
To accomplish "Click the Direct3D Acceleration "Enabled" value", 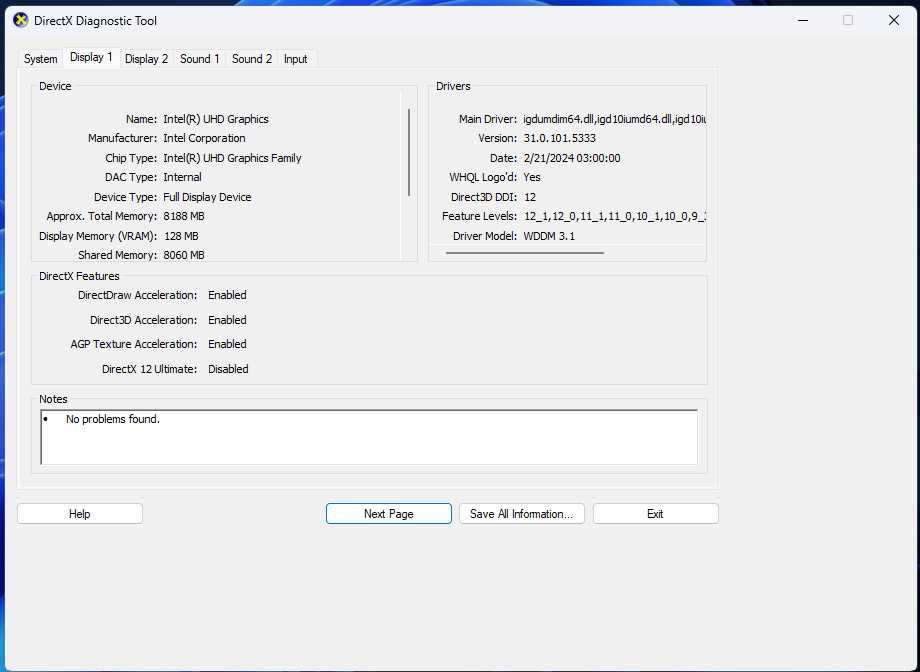I will (x=227, y=320).
